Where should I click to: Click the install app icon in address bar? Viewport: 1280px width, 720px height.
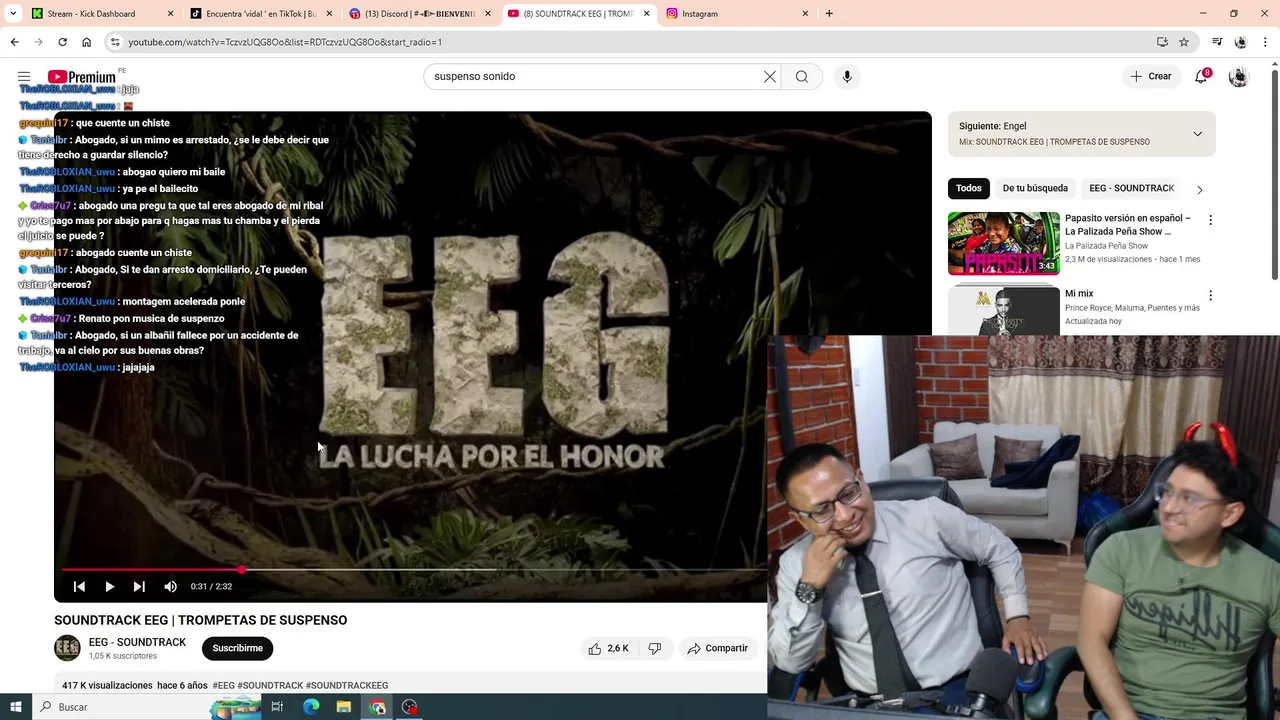[x=1162, y=42]
